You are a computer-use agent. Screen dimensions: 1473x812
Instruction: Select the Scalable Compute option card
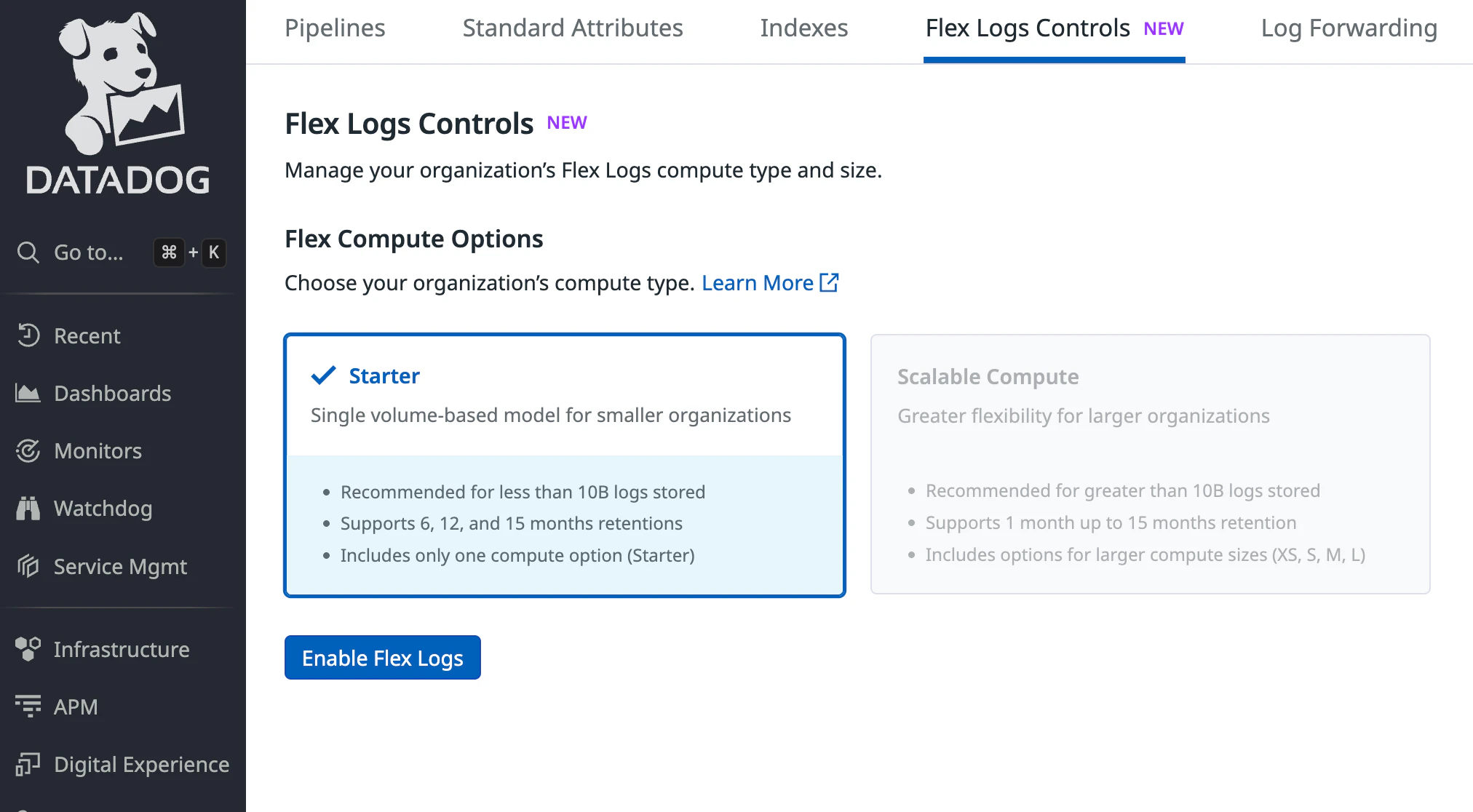click(x=1151, y=464)
